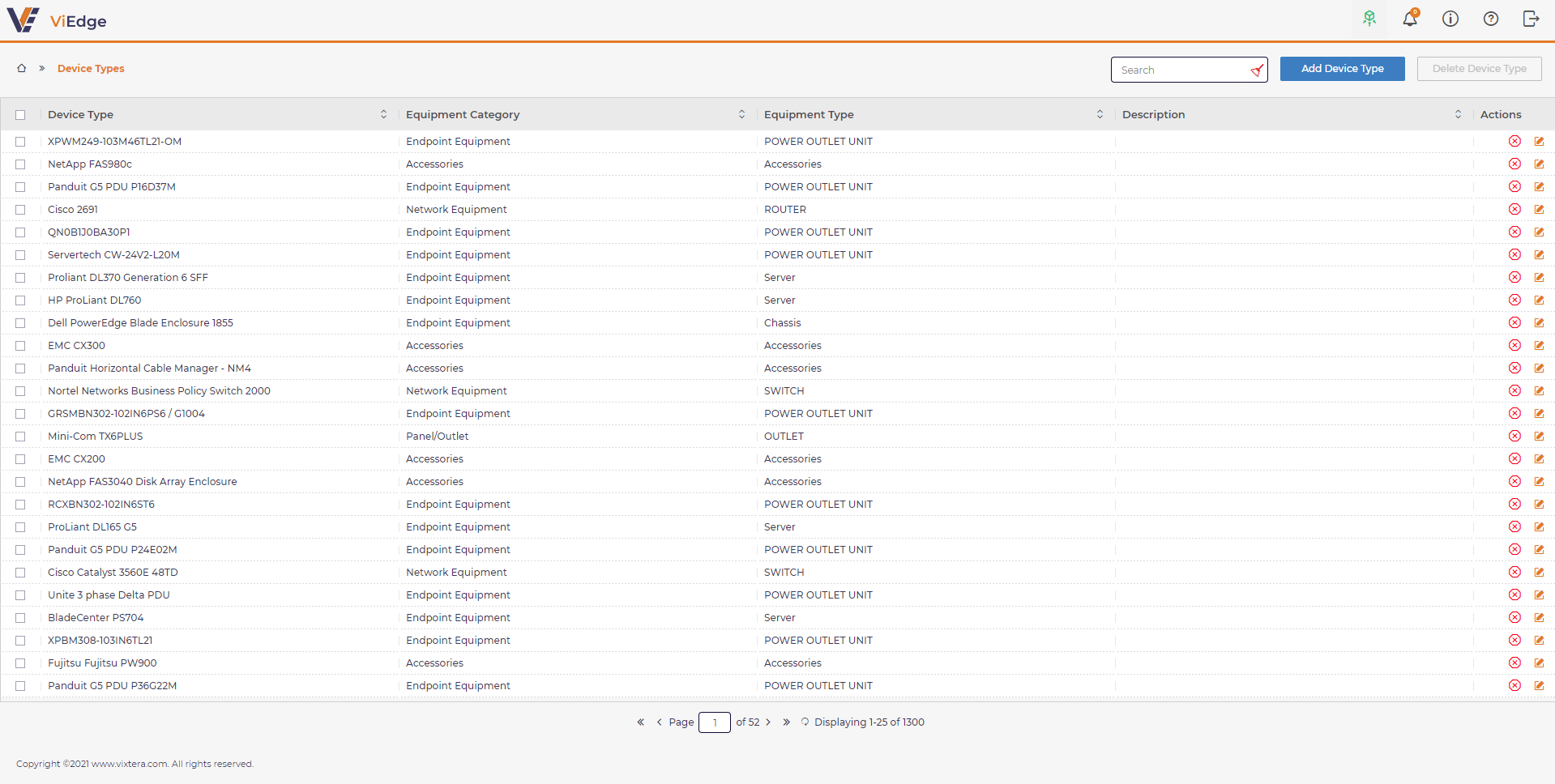Delete the XPWM249-103M46TL21-OM row
Screen dimensions: 1555x784
[1514, 141]
